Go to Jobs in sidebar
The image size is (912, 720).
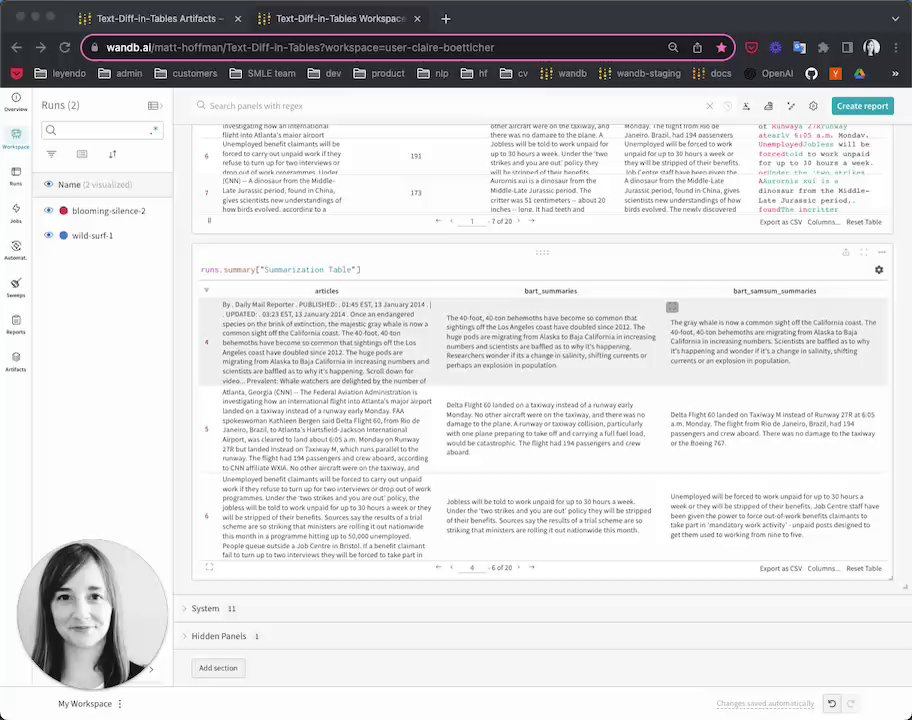16,213
